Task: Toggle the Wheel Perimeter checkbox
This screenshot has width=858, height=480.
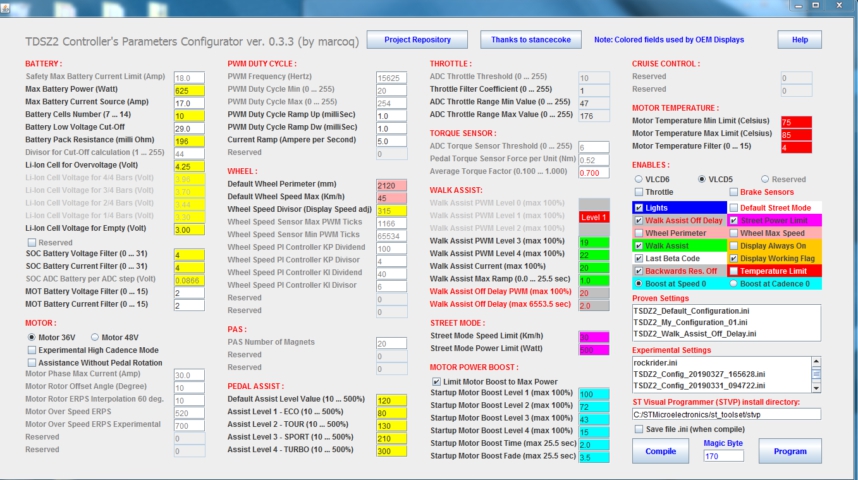Action: coord(639,233)
